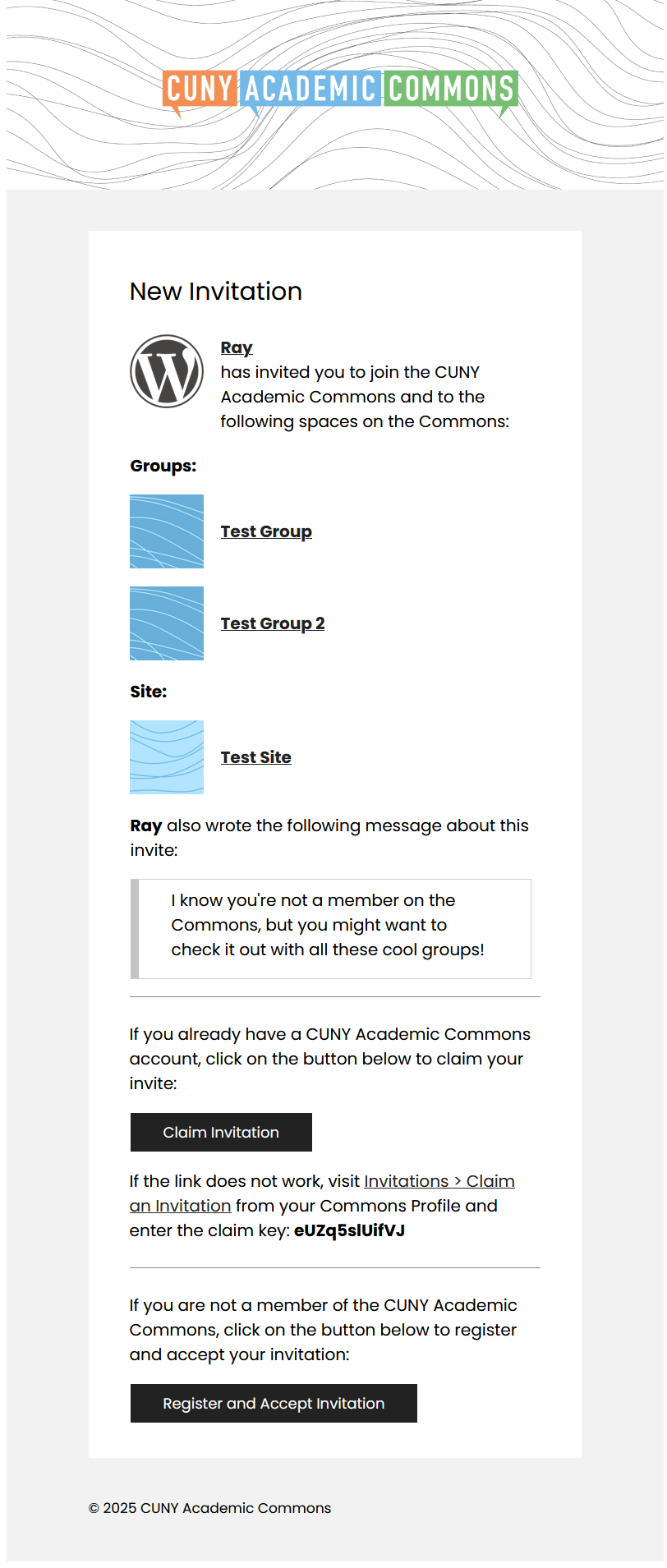The image size is (667, 1568).
Task: Click Ray's quoted invite message box
Action: [x=332, y=929]
